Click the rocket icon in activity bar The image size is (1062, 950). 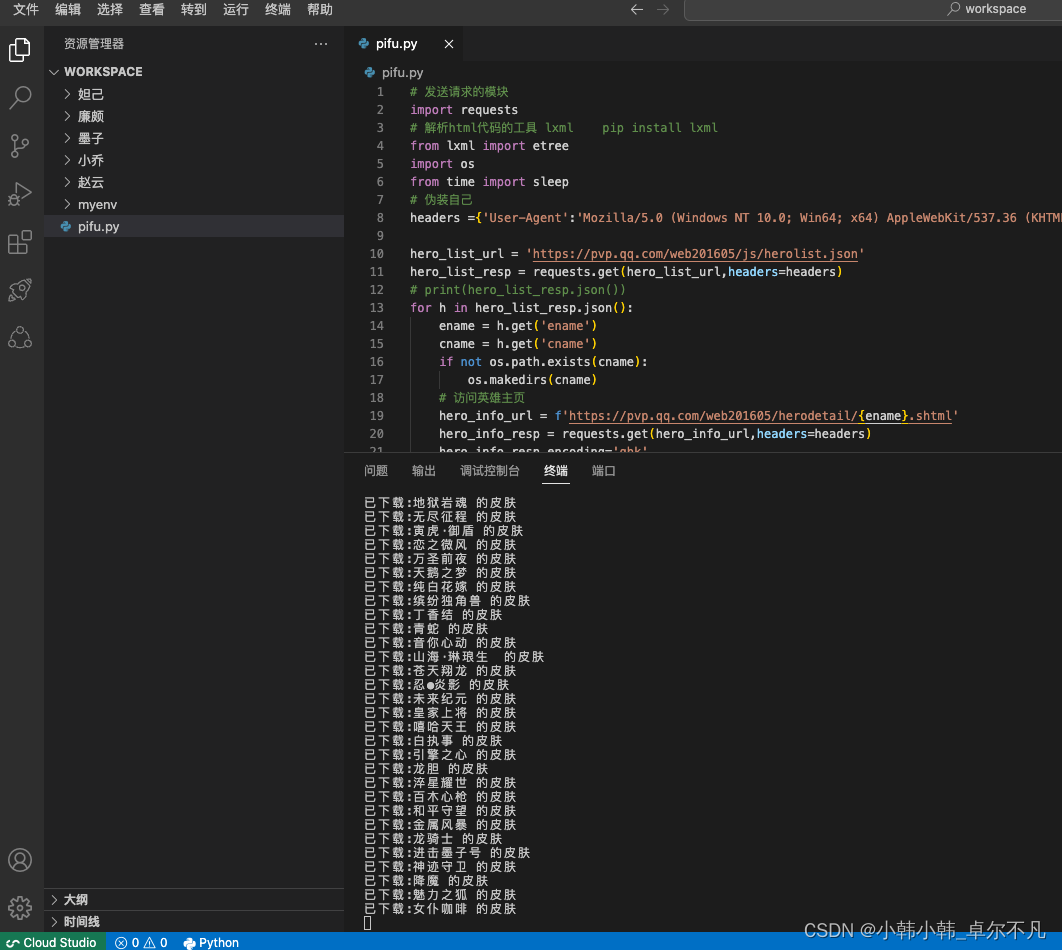tap(20, 290)
